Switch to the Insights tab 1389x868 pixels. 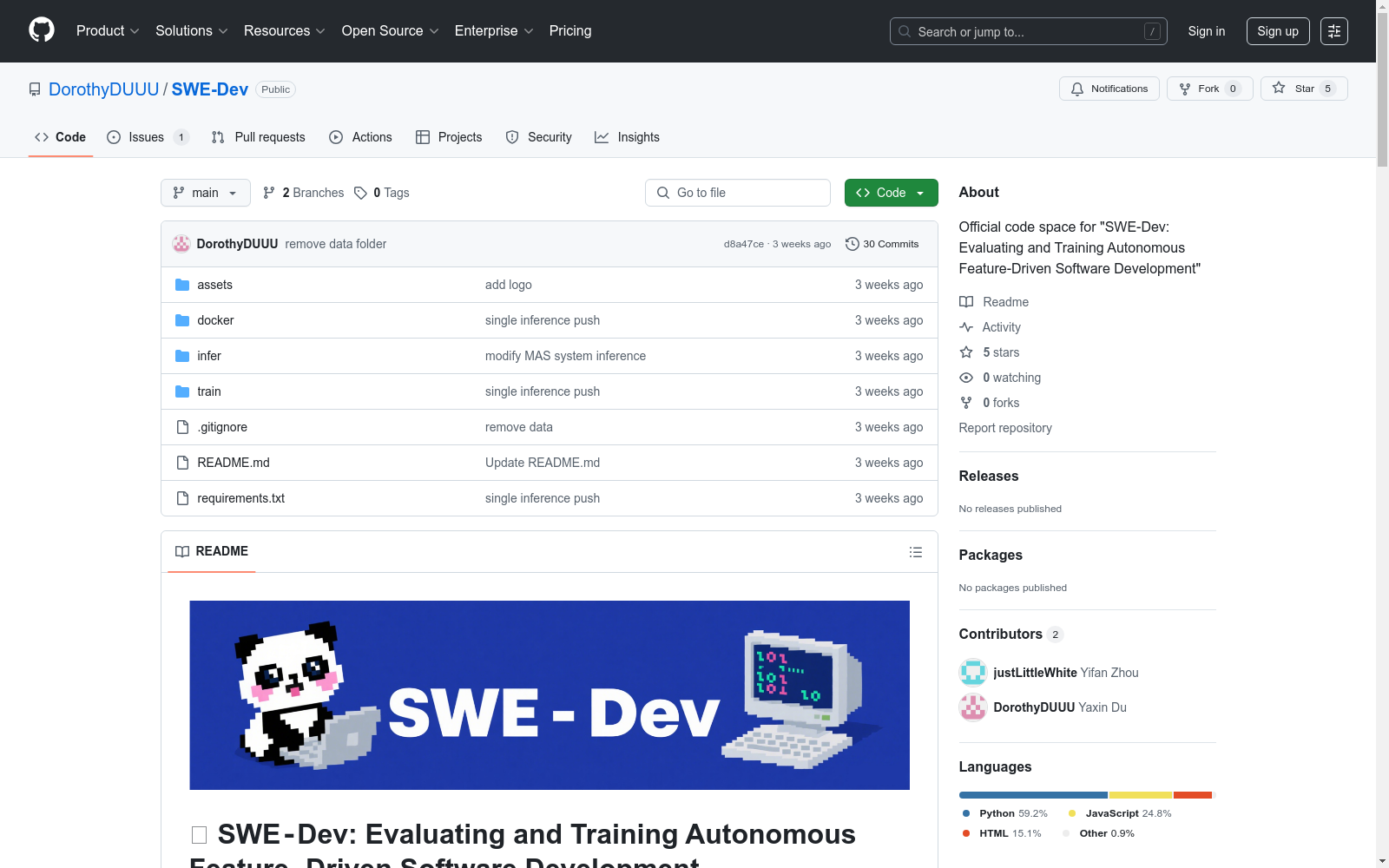coord(627,137)
